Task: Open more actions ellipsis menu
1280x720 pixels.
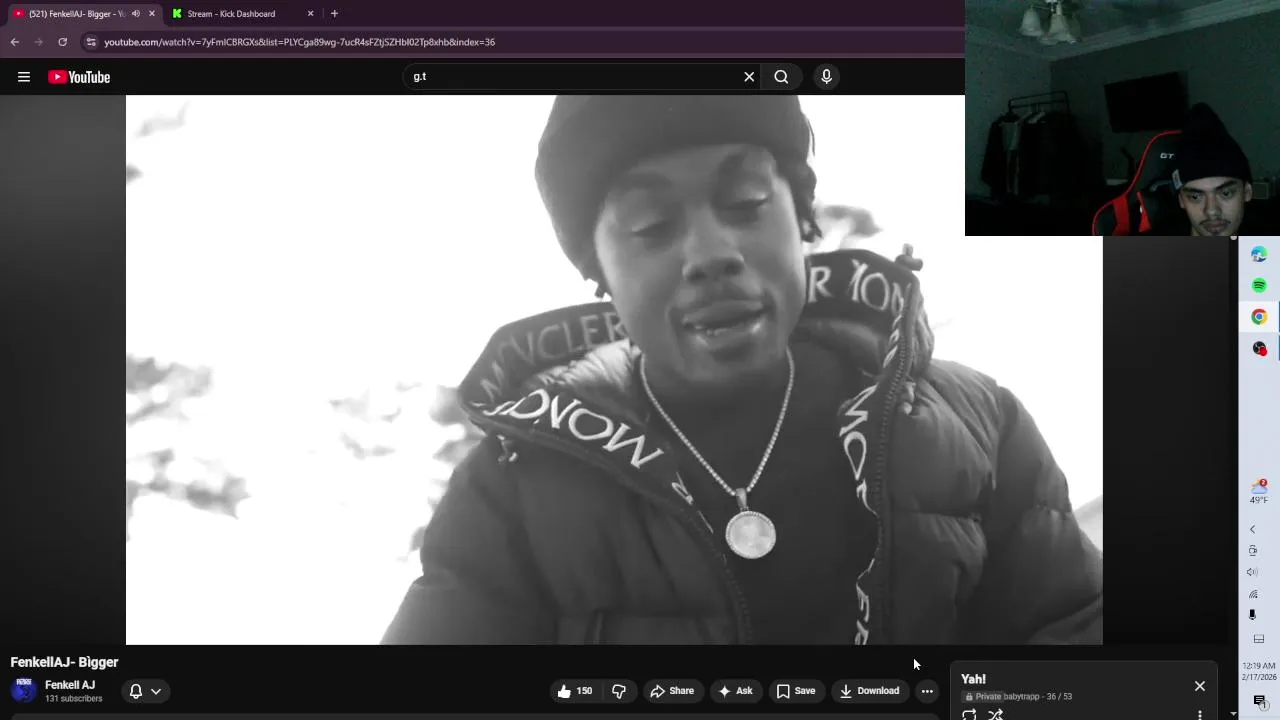Action: pyautogui.click(x=927, y=691)
